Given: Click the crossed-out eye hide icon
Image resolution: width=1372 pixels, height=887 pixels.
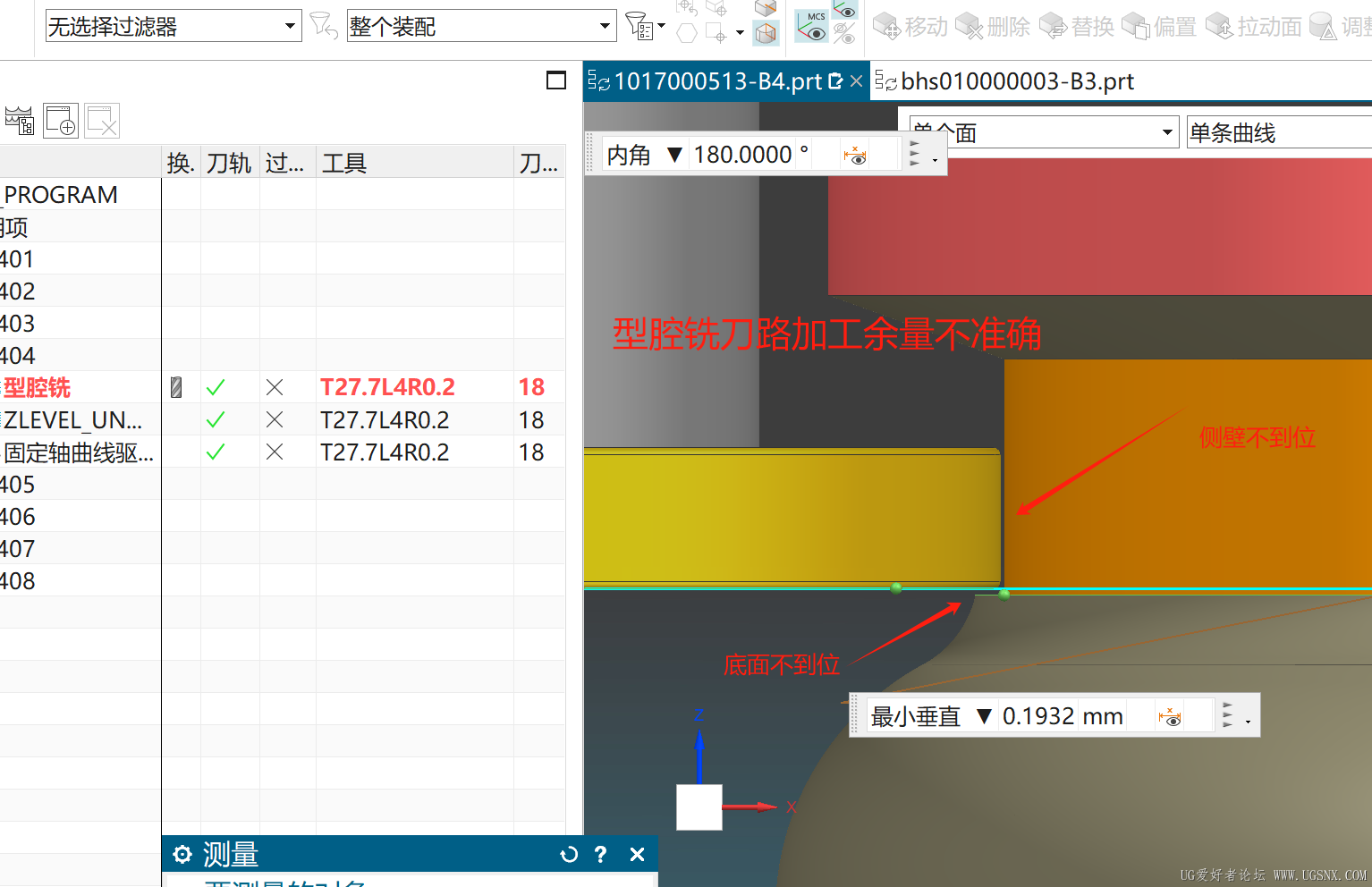Looking at the screenshot, I should [844, 34].
